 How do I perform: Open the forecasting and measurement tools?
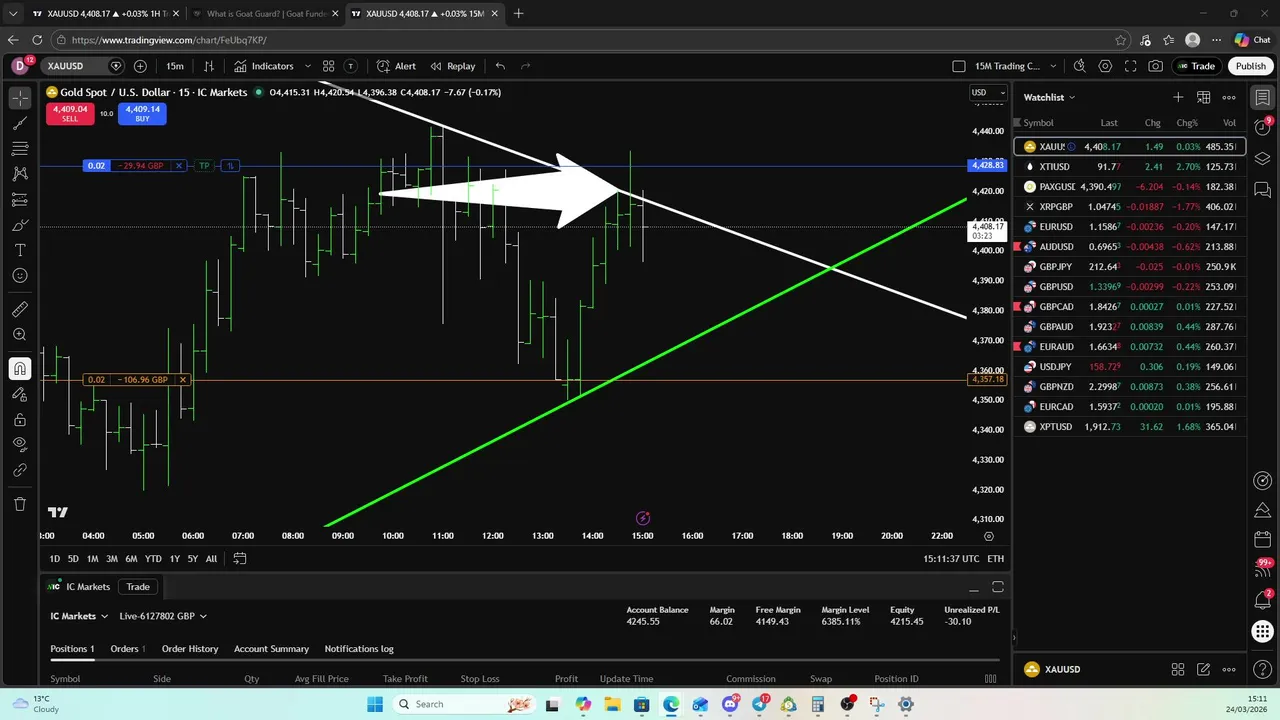tap(19, 199)
